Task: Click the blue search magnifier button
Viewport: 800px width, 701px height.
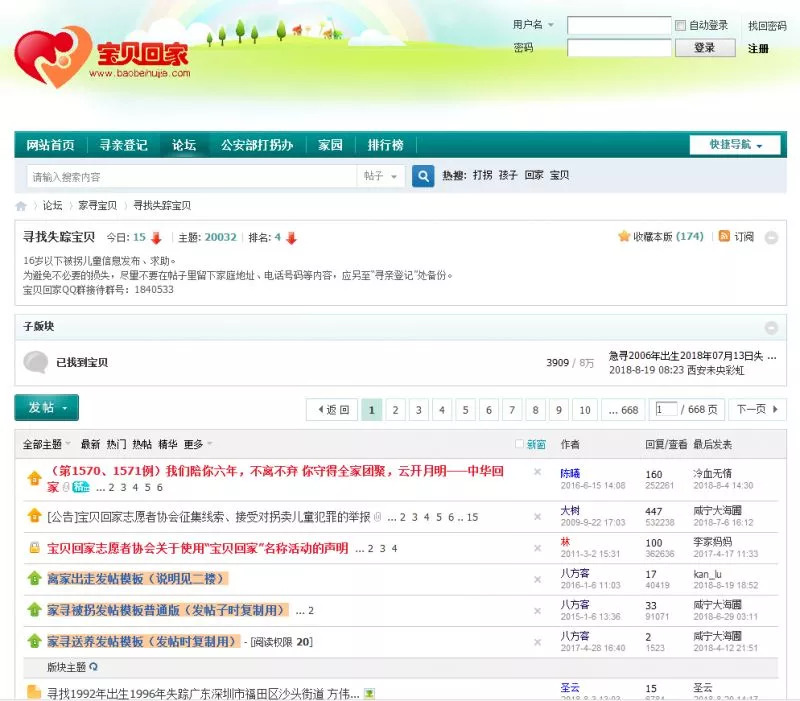Action: pos(423,176)
